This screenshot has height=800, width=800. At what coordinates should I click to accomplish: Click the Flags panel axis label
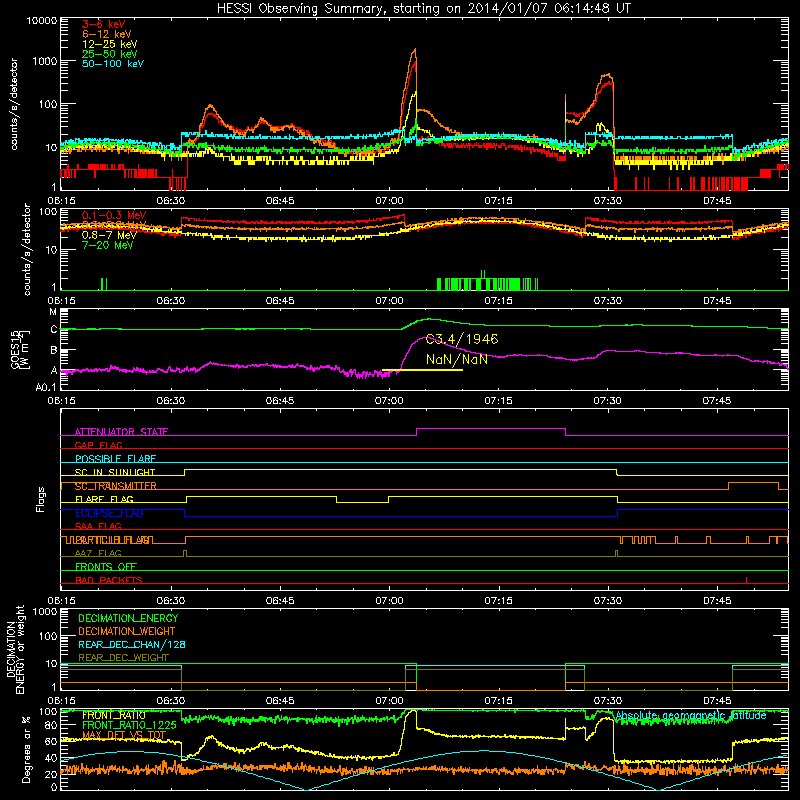point(40,499)
